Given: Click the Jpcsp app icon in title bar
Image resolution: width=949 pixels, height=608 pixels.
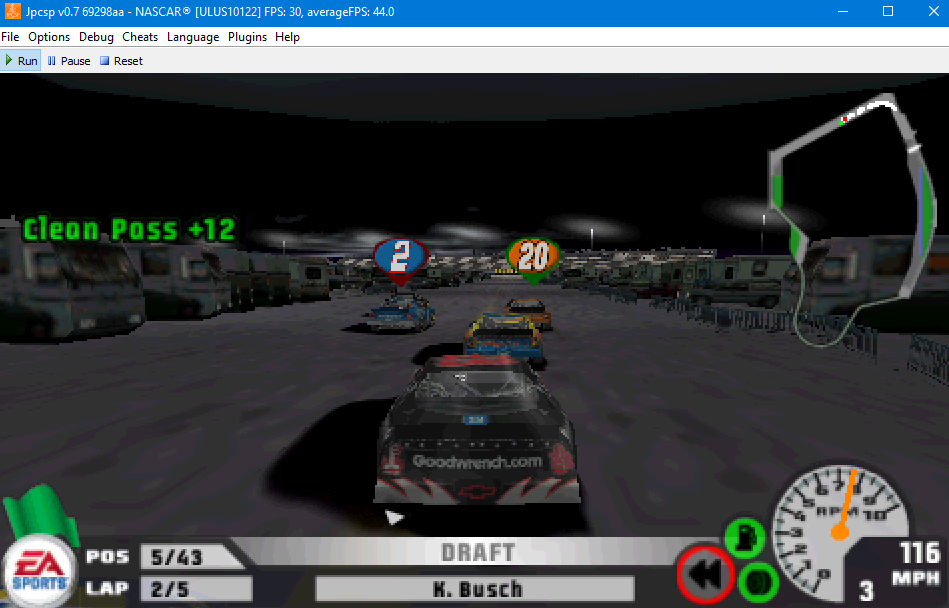Looking at the screenshot, I should pos(12,11).
